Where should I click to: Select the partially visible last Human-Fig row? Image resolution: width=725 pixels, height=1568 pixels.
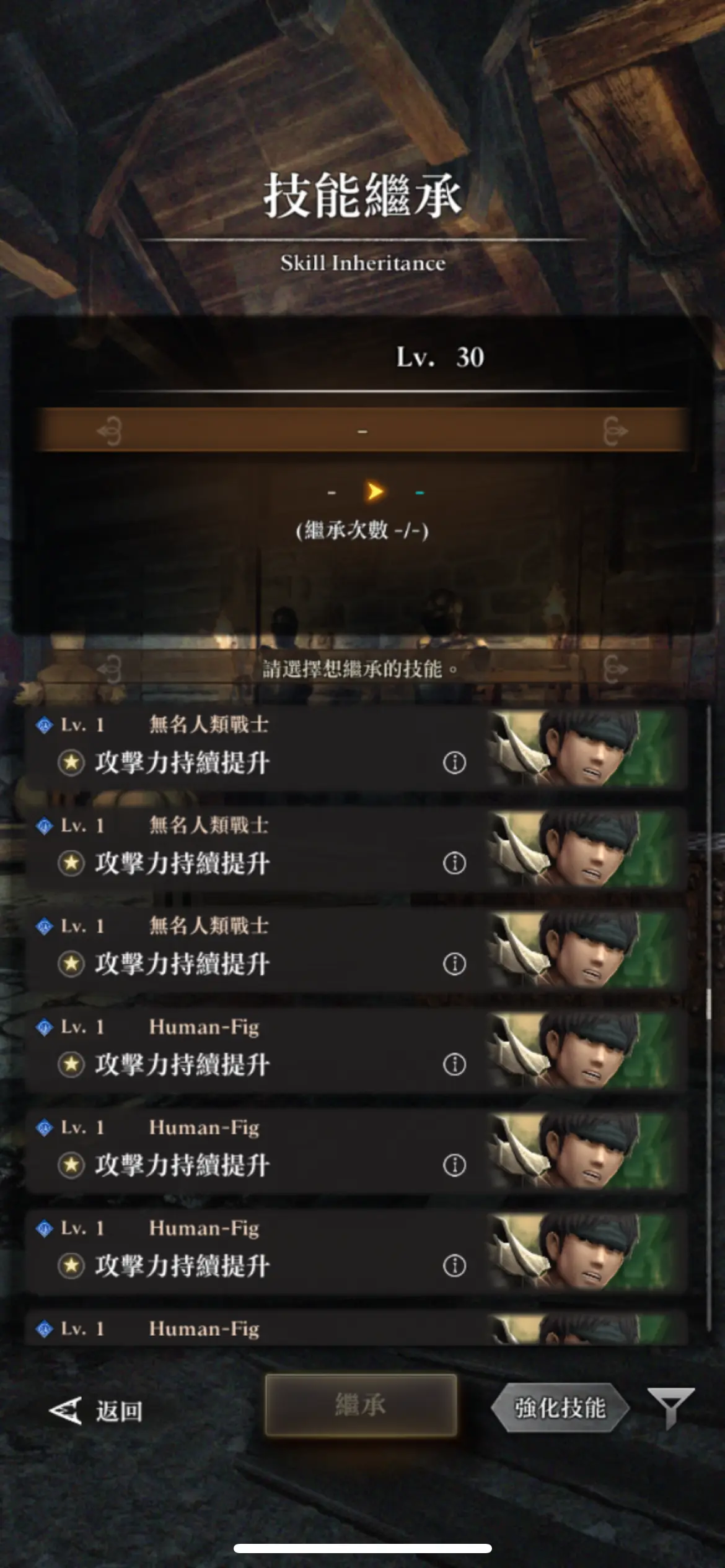(357, 1328)
